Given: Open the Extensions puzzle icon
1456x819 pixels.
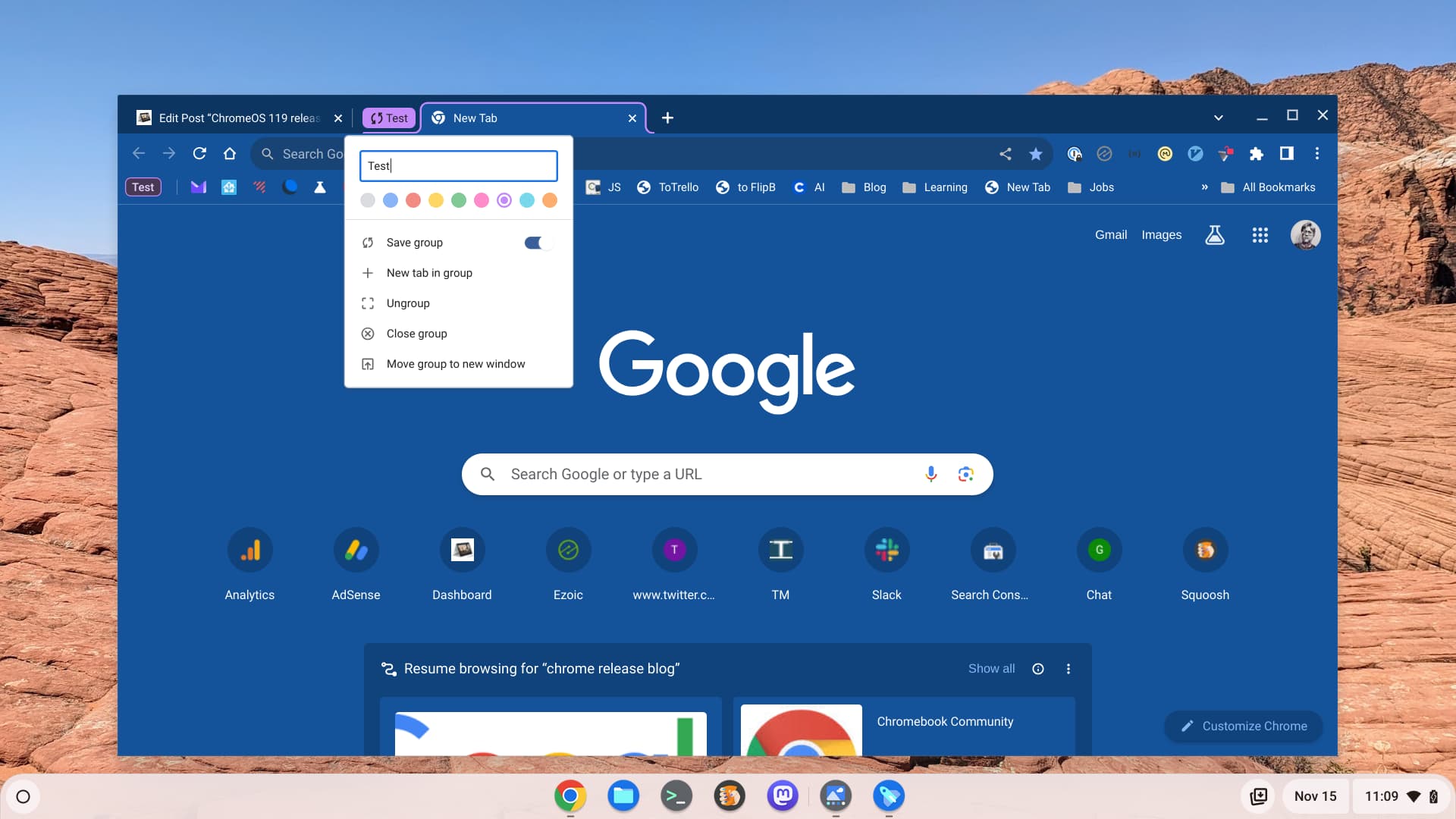Looking at the screenshot, I should coord(1257,154).
